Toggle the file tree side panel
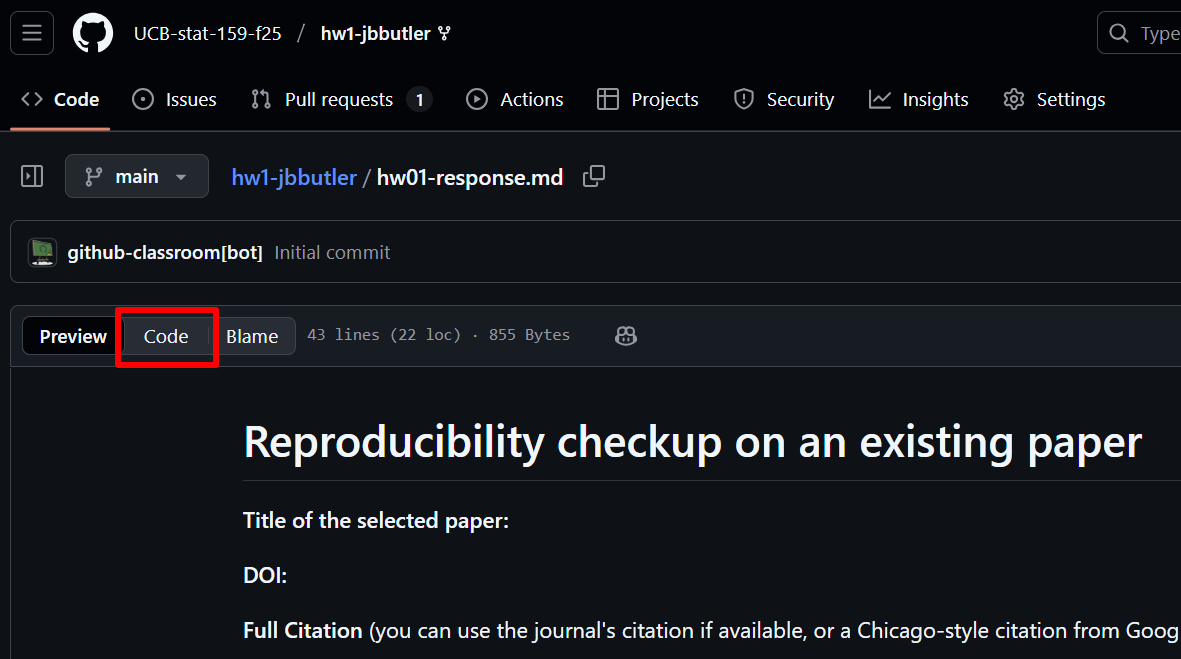 (32, 177)
